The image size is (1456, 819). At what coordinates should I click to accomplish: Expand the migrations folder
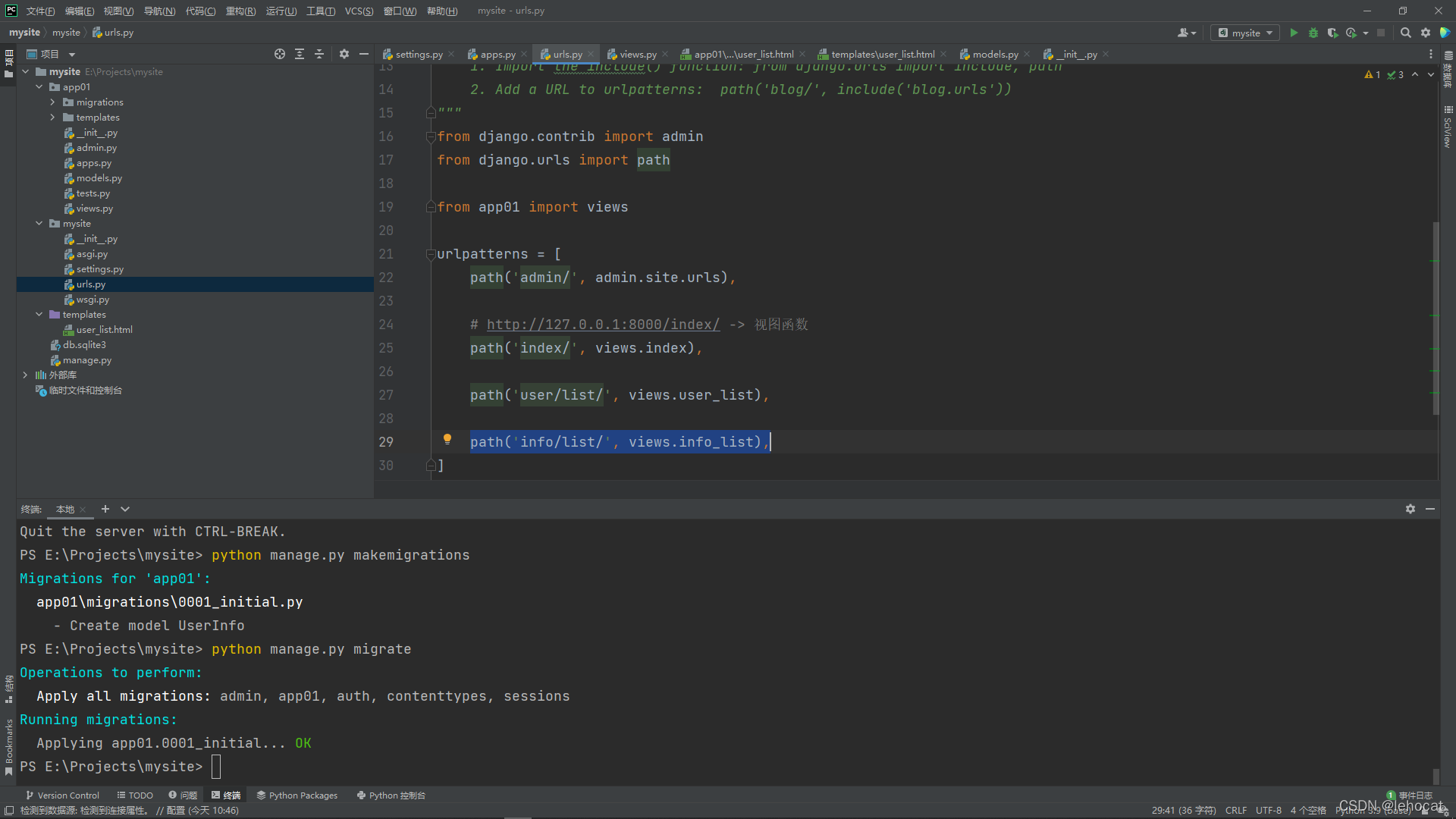pos(52,102)
